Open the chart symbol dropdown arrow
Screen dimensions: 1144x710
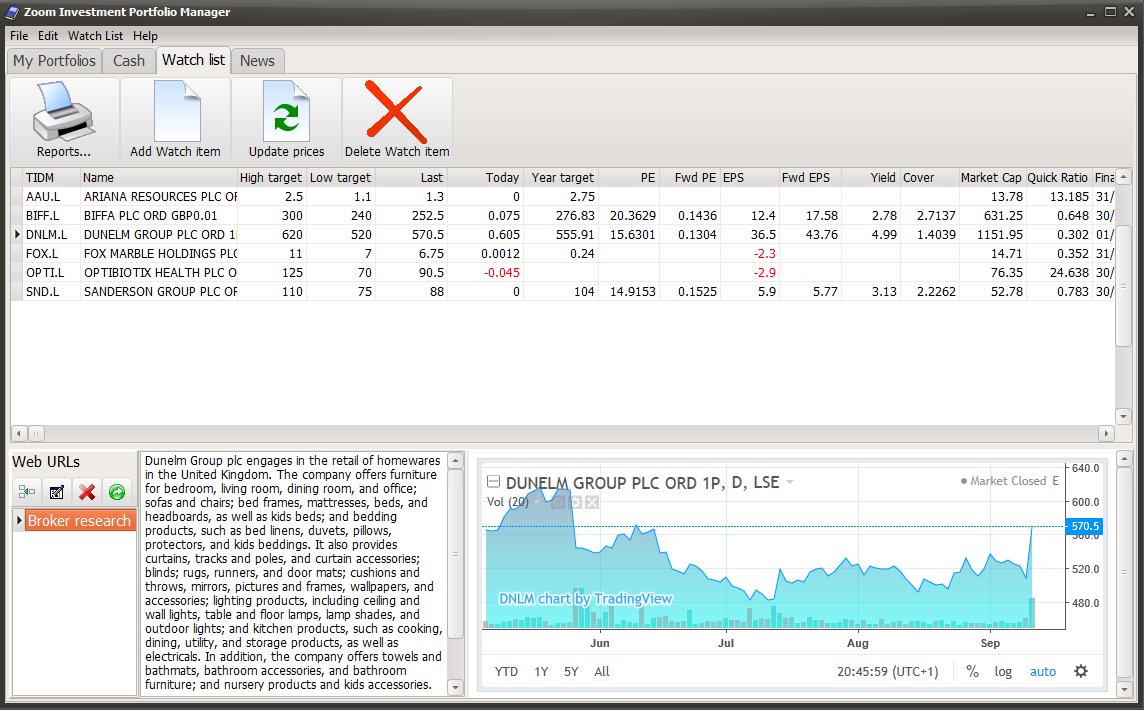tap(790, 482)
